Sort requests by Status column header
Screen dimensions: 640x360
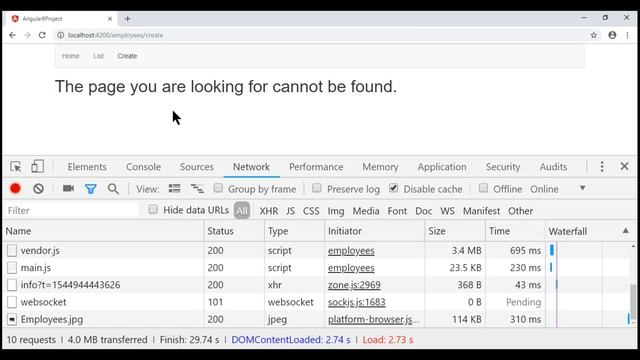234,231
